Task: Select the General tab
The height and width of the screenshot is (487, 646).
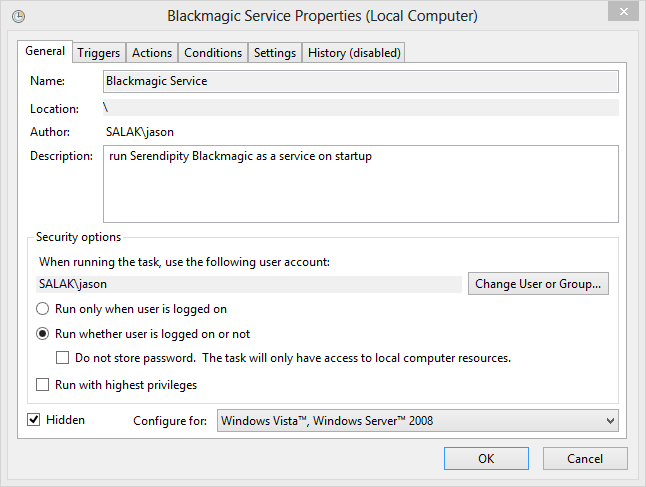Action: 45,51
